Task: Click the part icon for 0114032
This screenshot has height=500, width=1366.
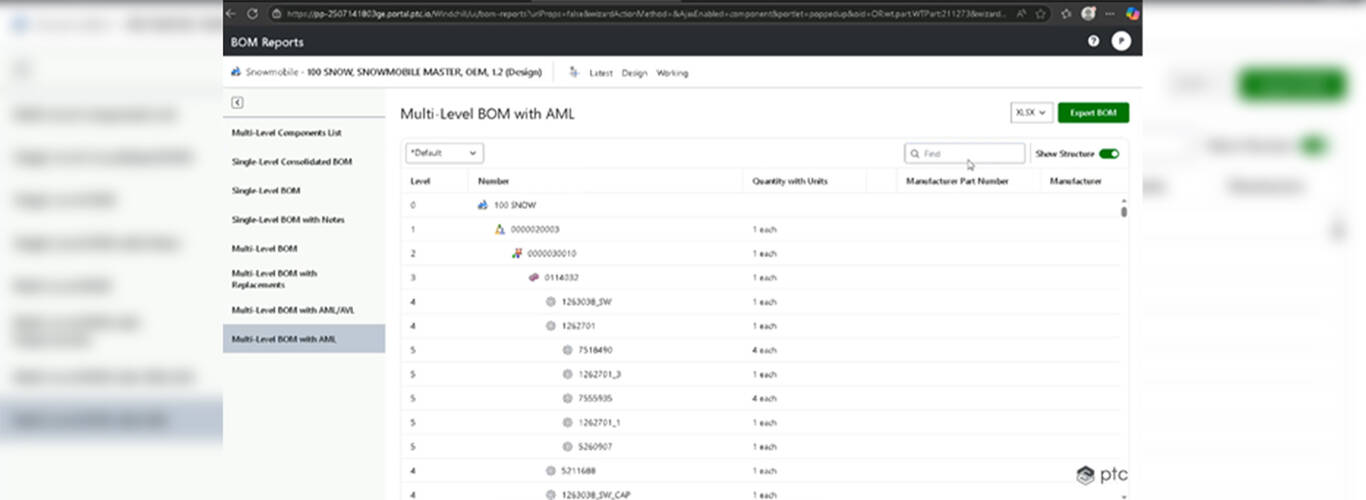Action: coord(534,278)
